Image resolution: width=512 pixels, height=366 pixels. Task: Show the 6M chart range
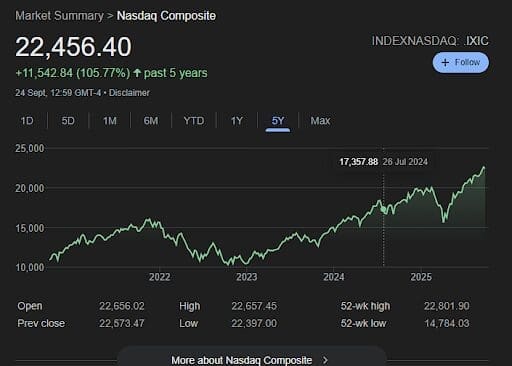coord(151,120)
